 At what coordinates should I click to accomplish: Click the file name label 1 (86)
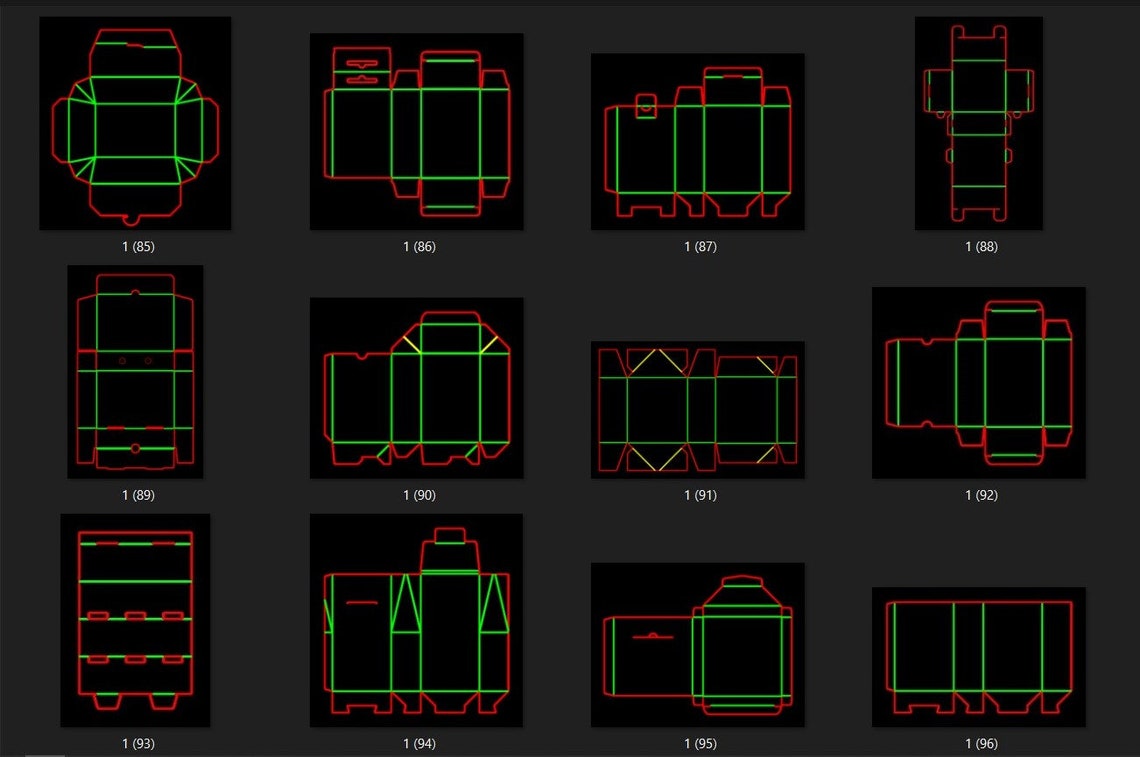pyautogui.click(x=420, y=247)
